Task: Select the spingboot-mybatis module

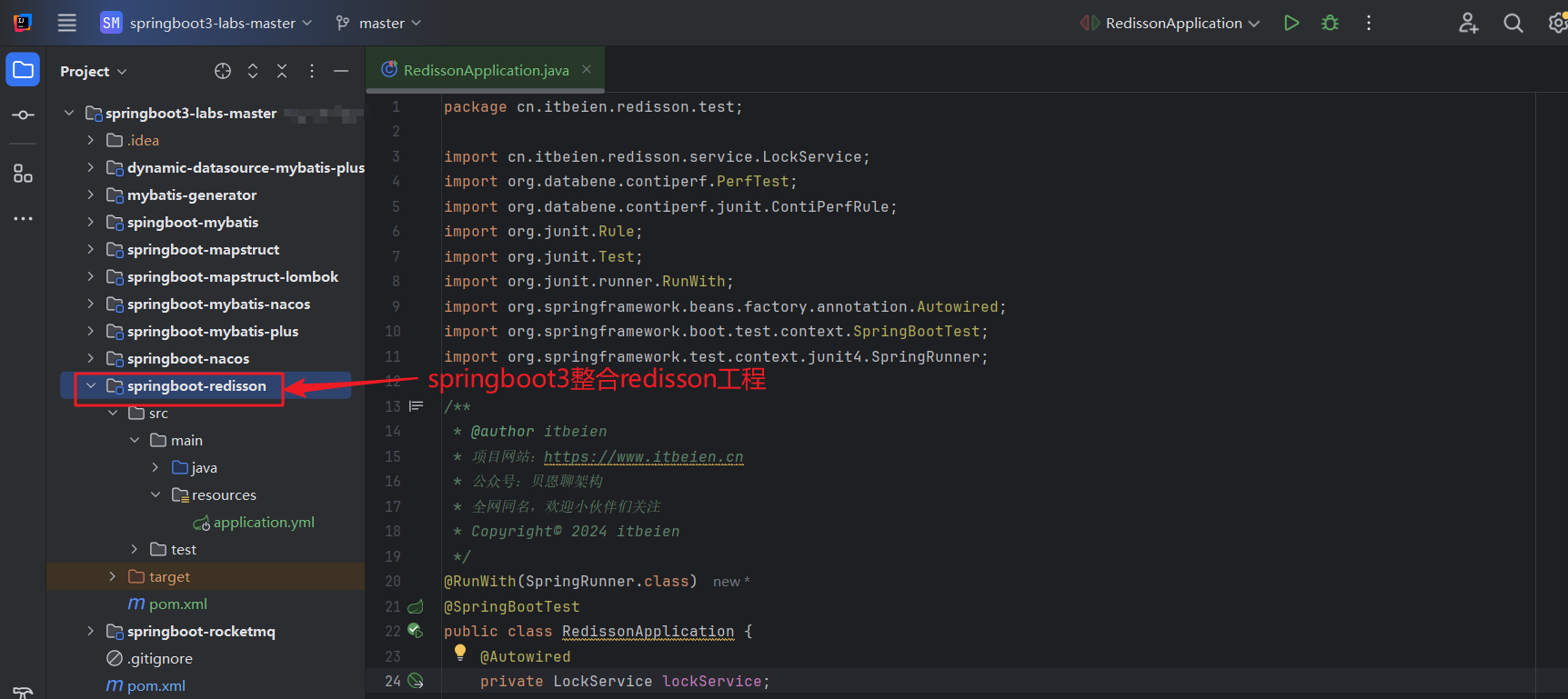Action: coord(192,222)
